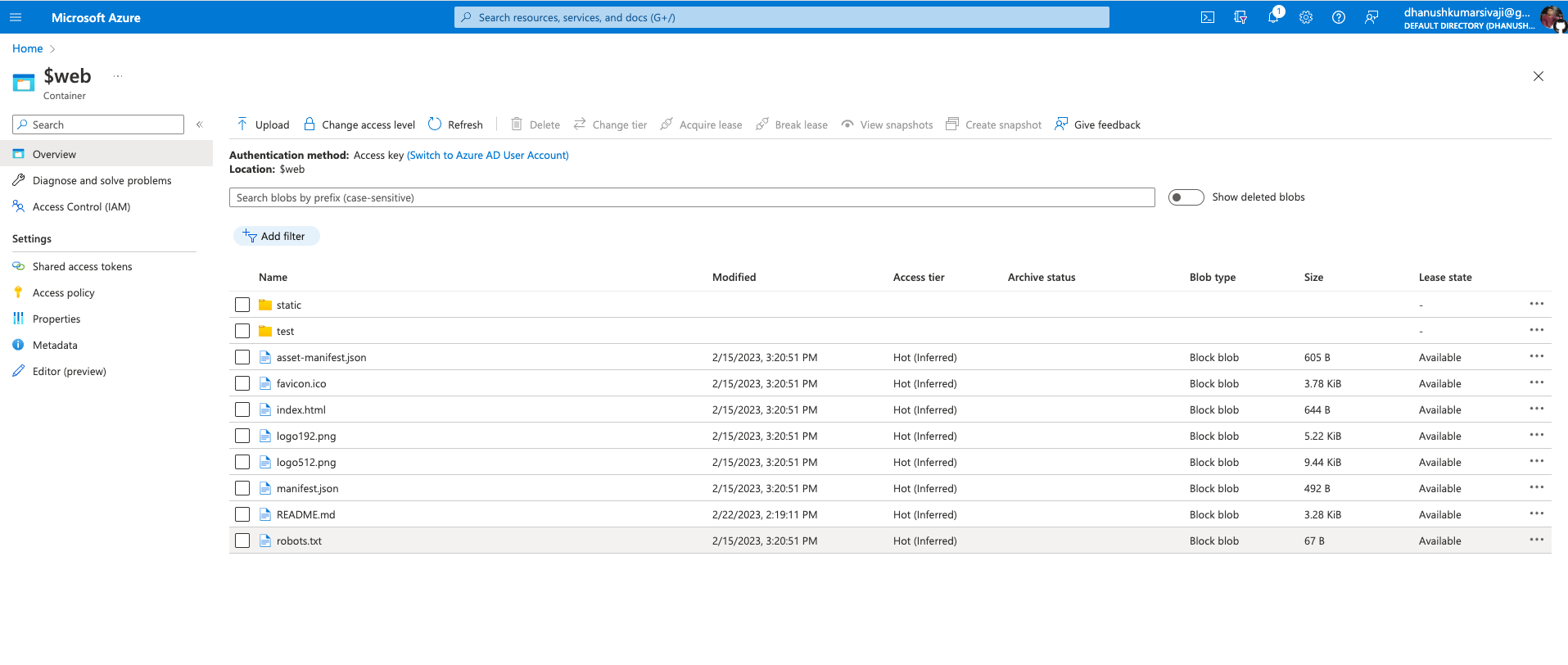Check the favicon.ico row checkbox
The height and width of the screenshot is (665, 1568).
click(x=242, y=383)
